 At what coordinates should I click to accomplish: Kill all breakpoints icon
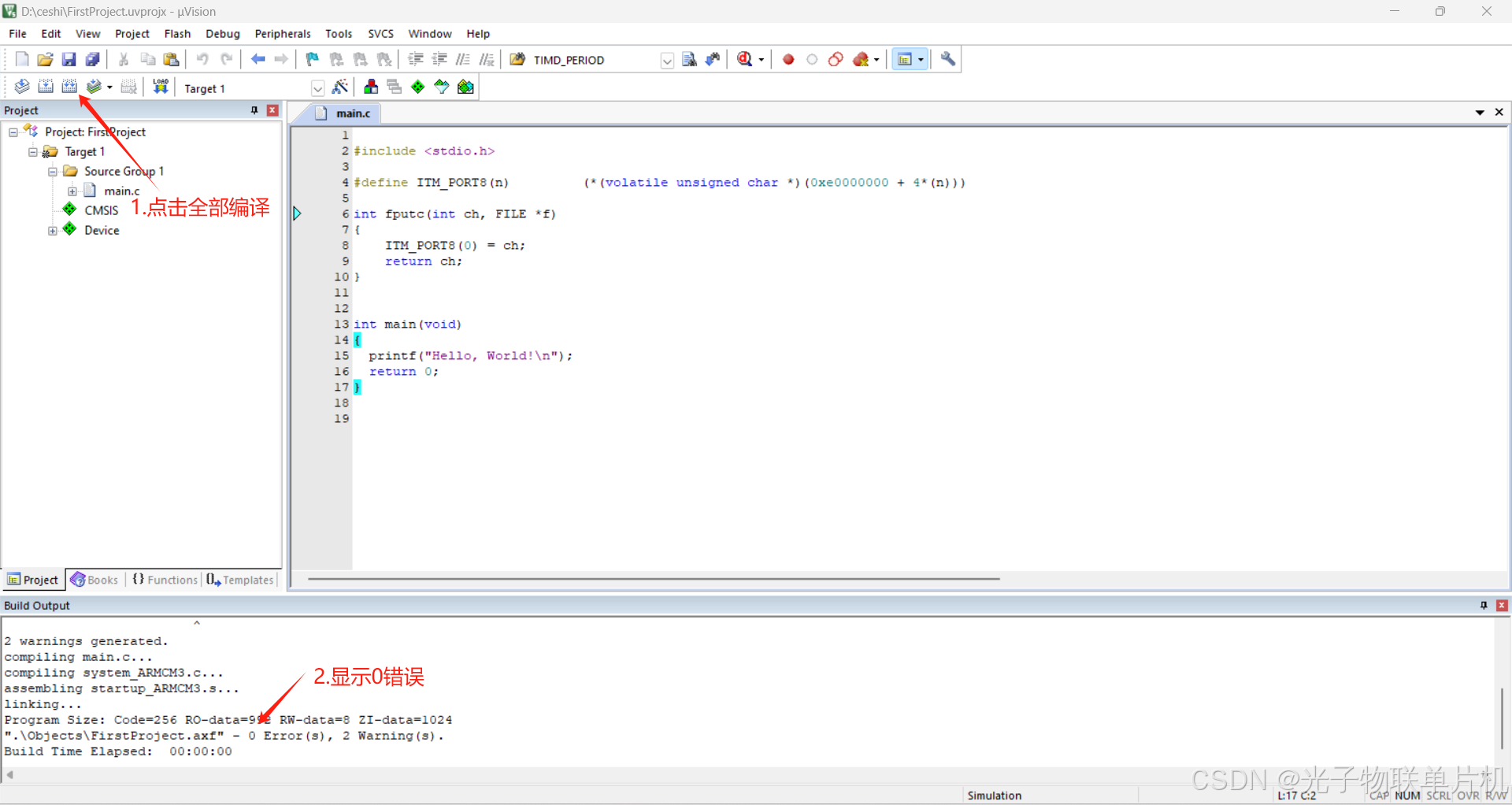861,59
